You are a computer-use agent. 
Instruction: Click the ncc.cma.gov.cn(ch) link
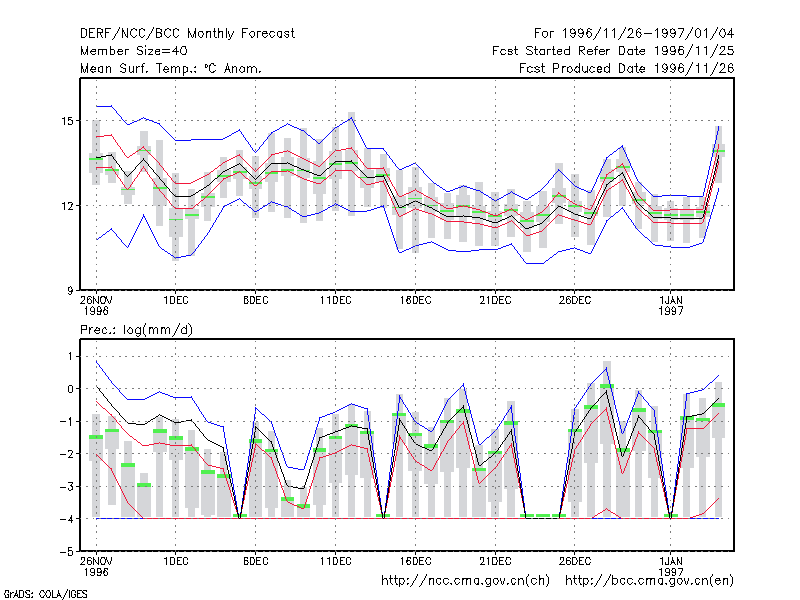(465, 581)
